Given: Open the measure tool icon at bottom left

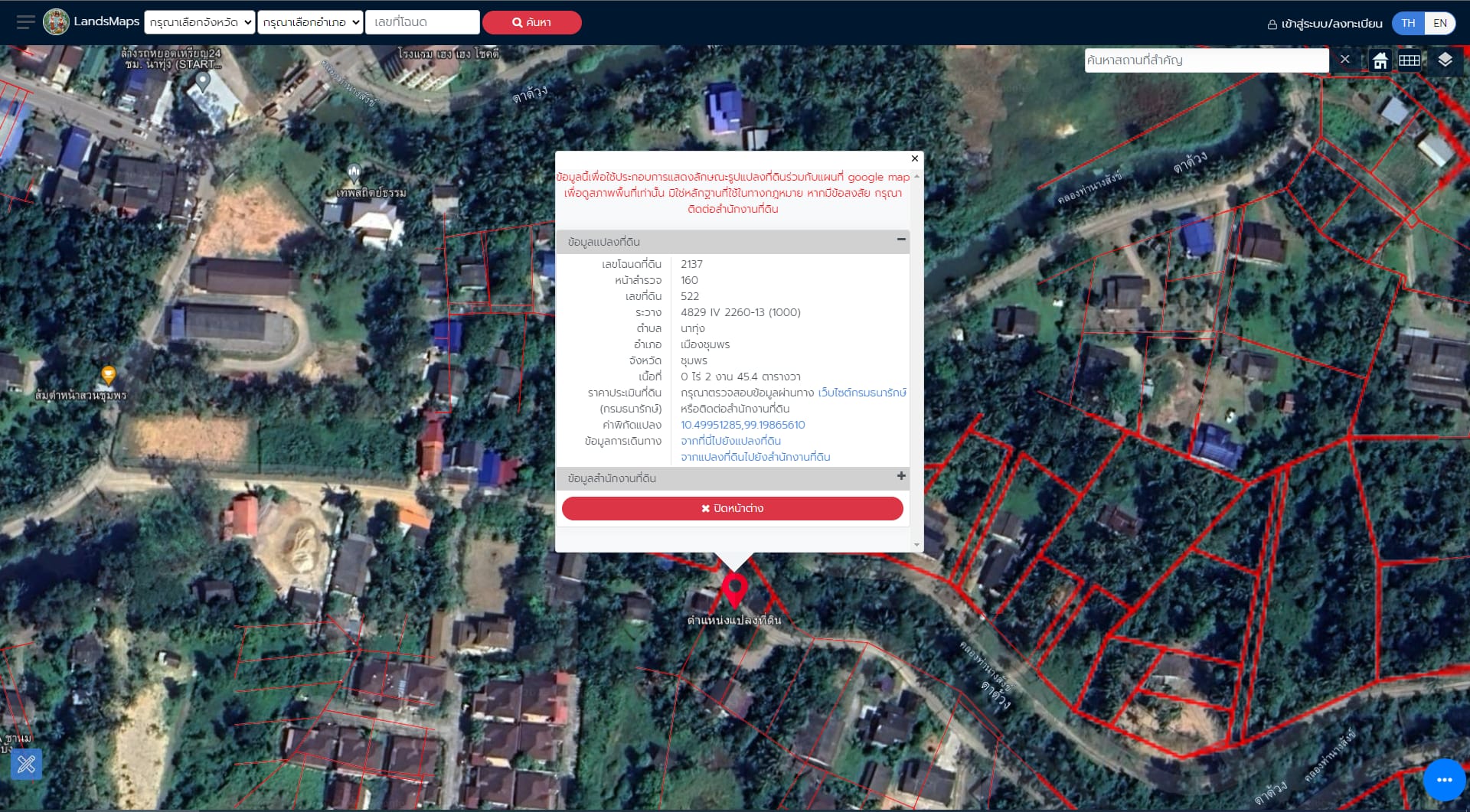Looking at the screenshot, I should tap(27, 764).
